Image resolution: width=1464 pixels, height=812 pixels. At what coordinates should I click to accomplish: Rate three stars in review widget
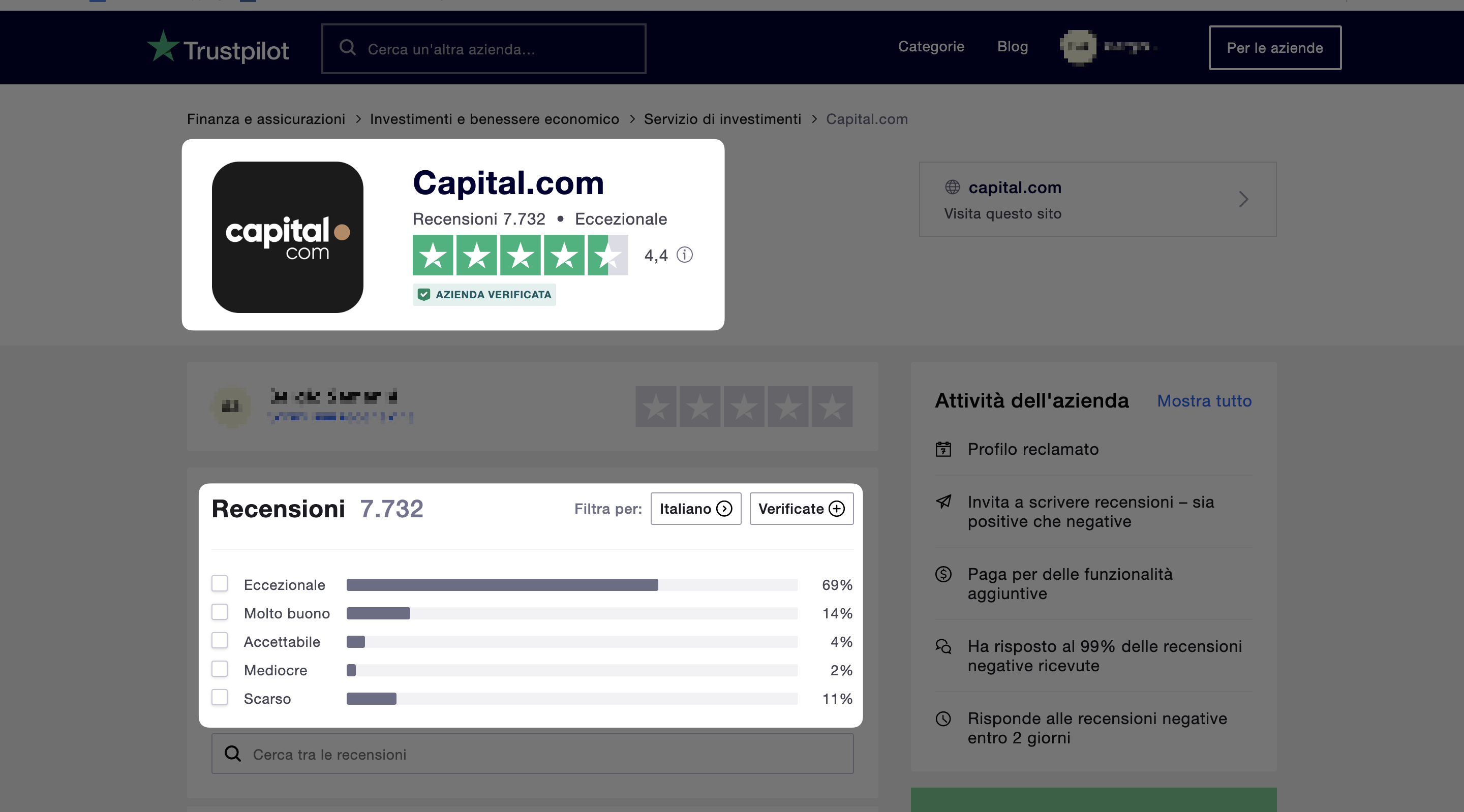(x=744, y=407)
